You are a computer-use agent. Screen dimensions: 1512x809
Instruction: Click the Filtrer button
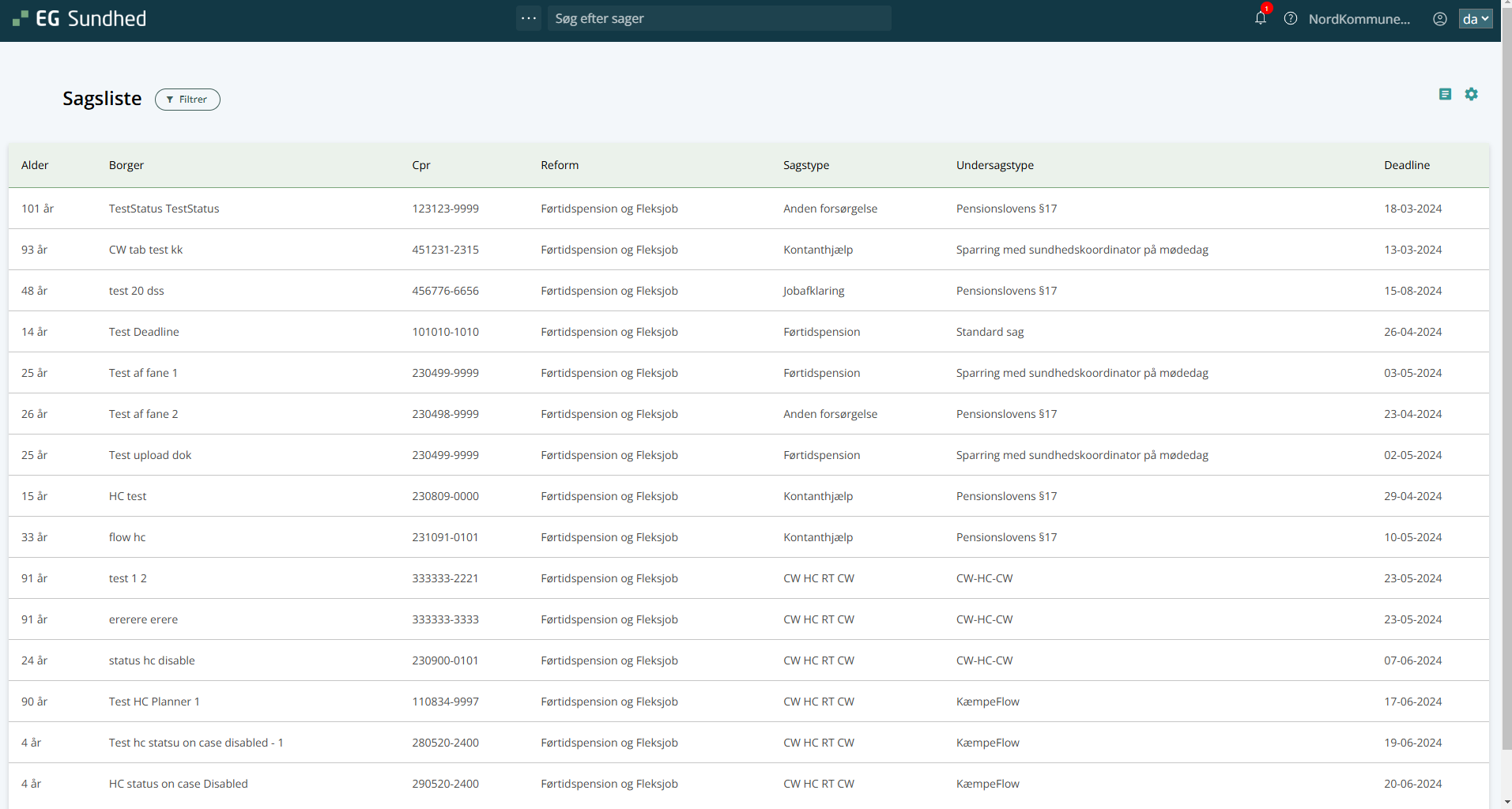click(187, 100)
